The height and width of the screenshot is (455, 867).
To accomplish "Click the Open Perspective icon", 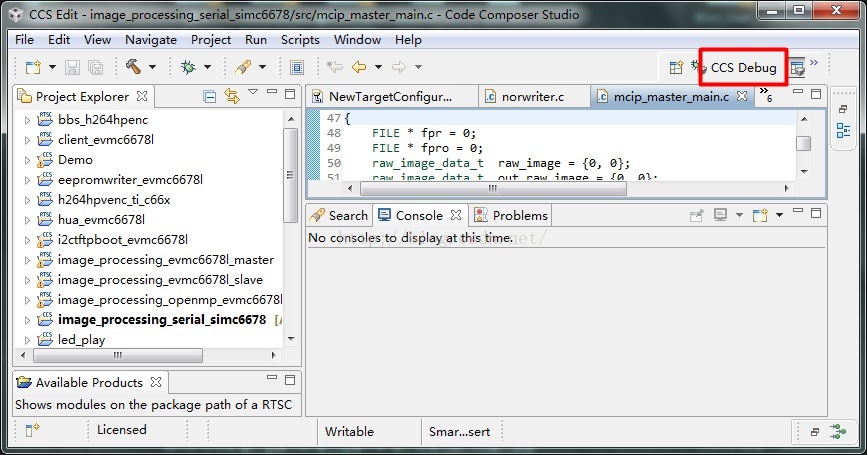I will tap(676, 67).
